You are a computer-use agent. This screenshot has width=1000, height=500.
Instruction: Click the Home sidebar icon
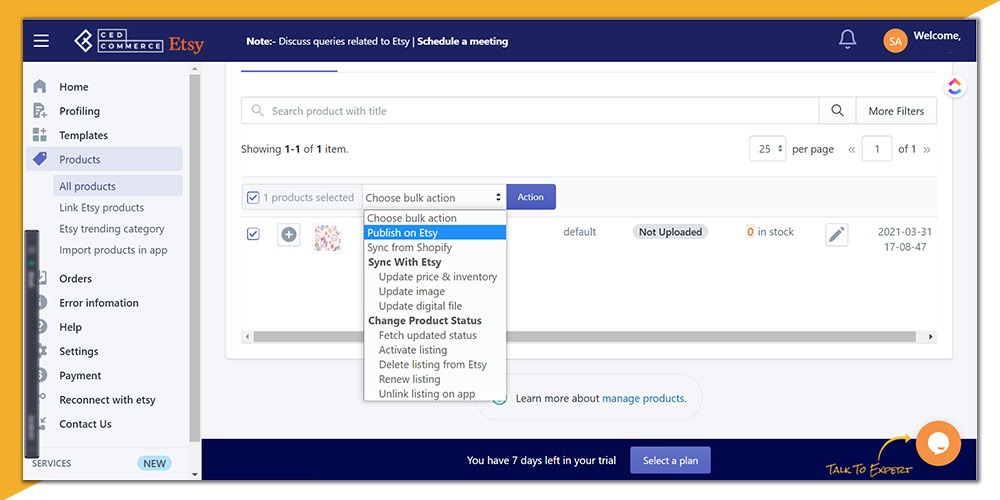click(40, 86)
